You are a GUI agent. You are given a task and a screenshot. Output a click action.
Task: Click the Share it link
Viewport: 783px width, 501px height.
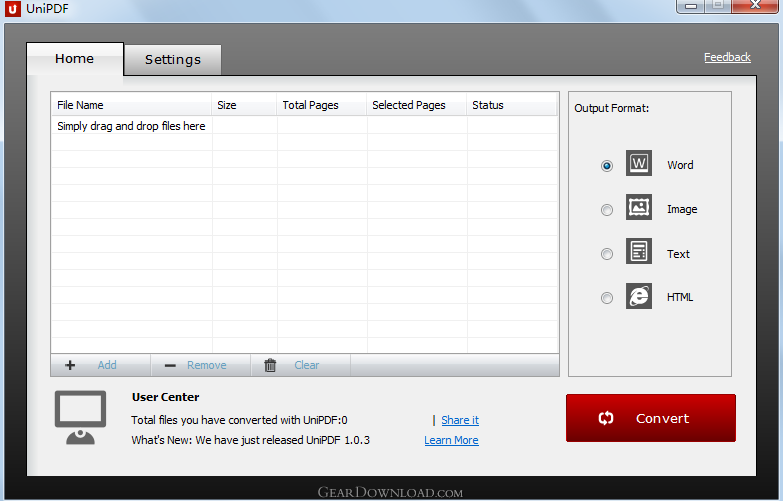460,420
